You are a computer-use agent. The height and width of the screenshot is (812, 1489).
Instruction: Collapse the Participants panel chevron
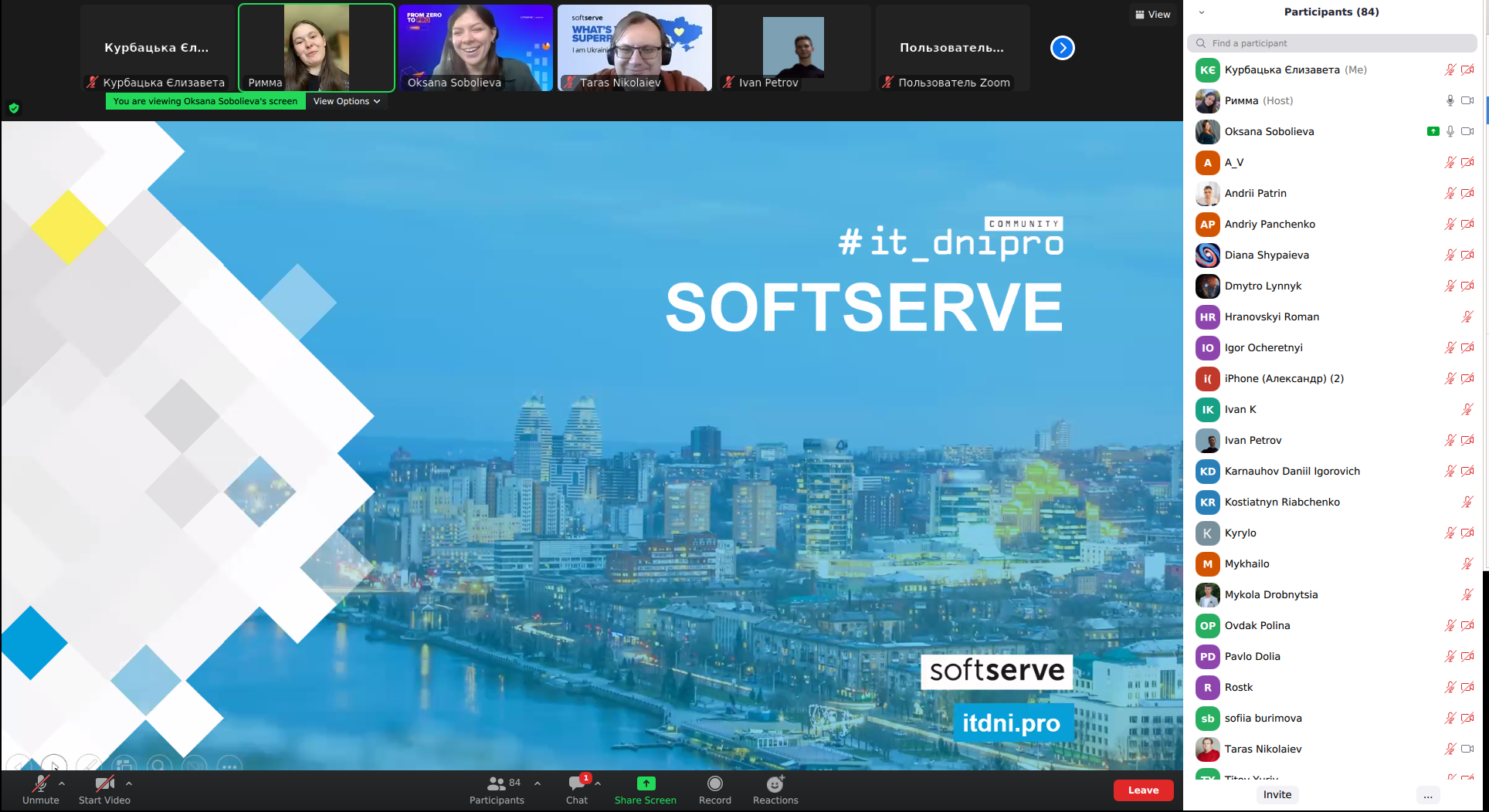[1202, 12]
